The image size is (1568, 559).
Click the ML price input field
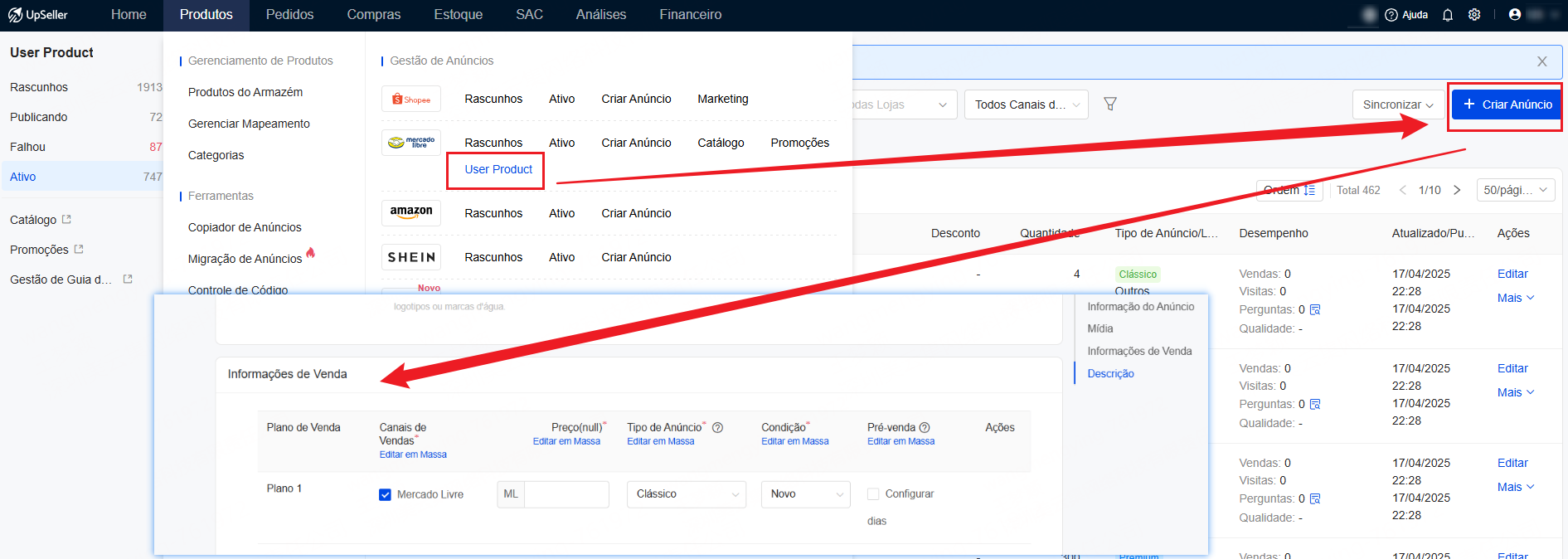click(x=566, y=494)
